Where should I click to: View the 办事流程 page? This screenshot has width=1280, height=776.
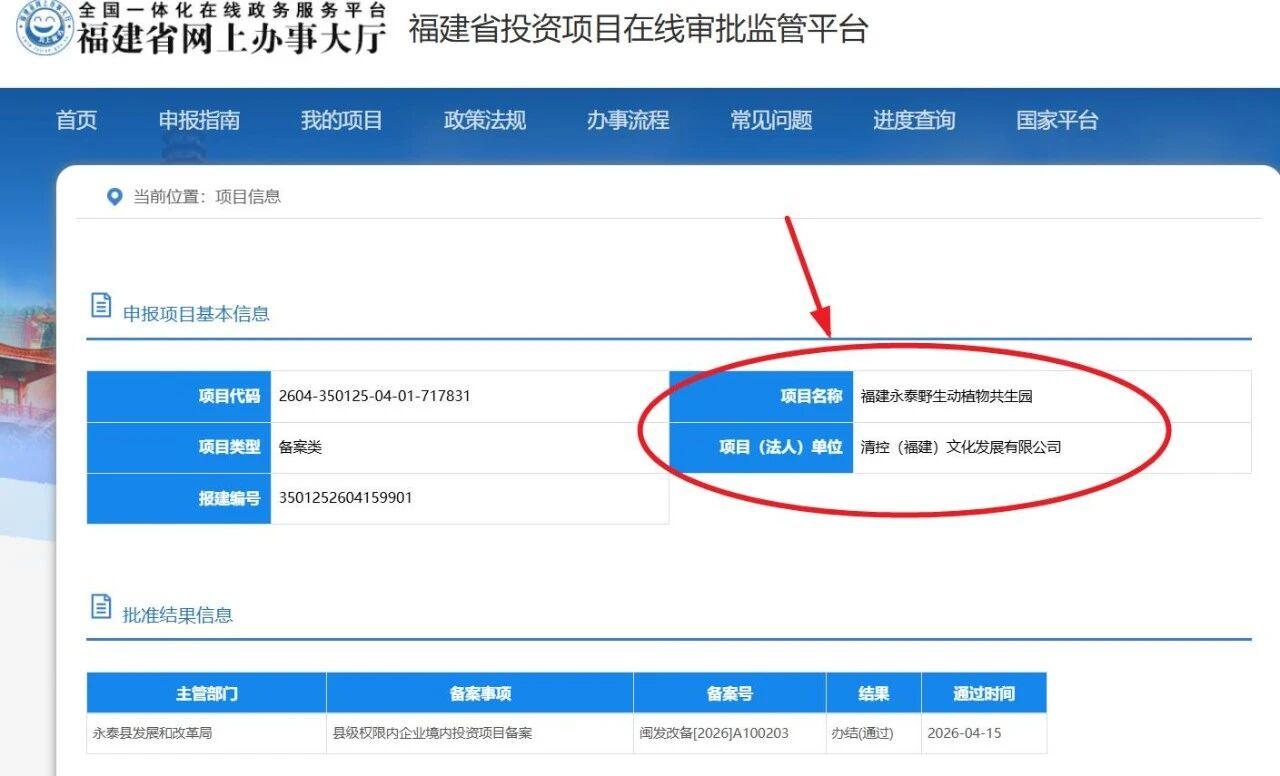626,120
